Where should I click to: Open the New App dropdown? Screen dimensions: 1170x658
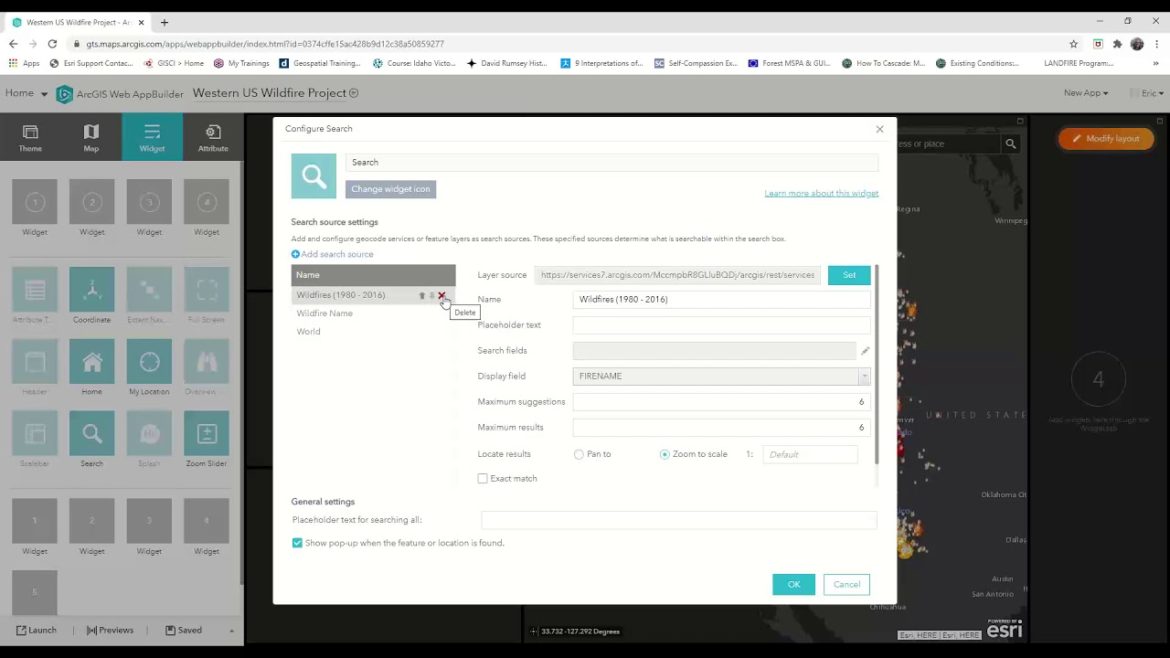coord(1086,93)
